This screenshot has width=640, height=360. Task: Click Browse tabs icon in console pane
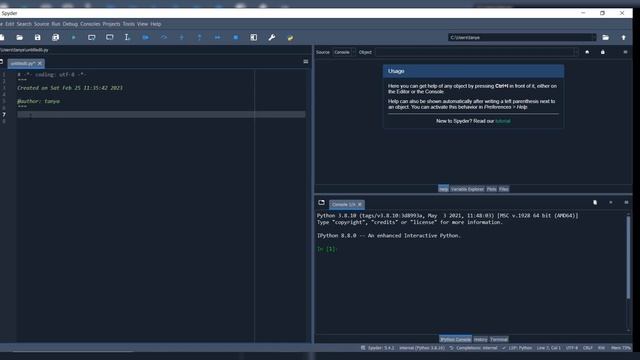pyautogui.click(x=322, y=202)
